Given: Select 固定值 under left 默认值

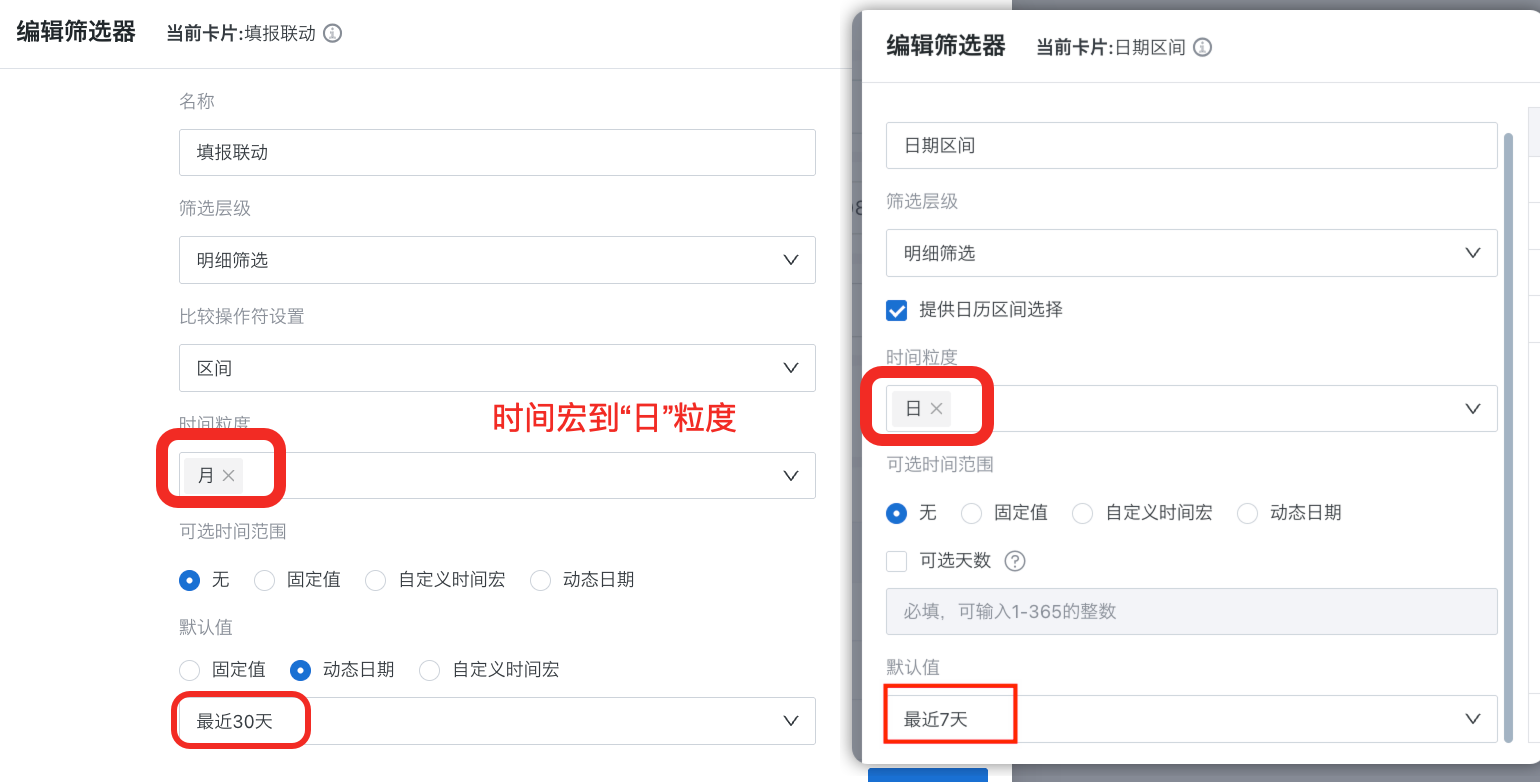Looking at the screenshot, I should point(190,670).
